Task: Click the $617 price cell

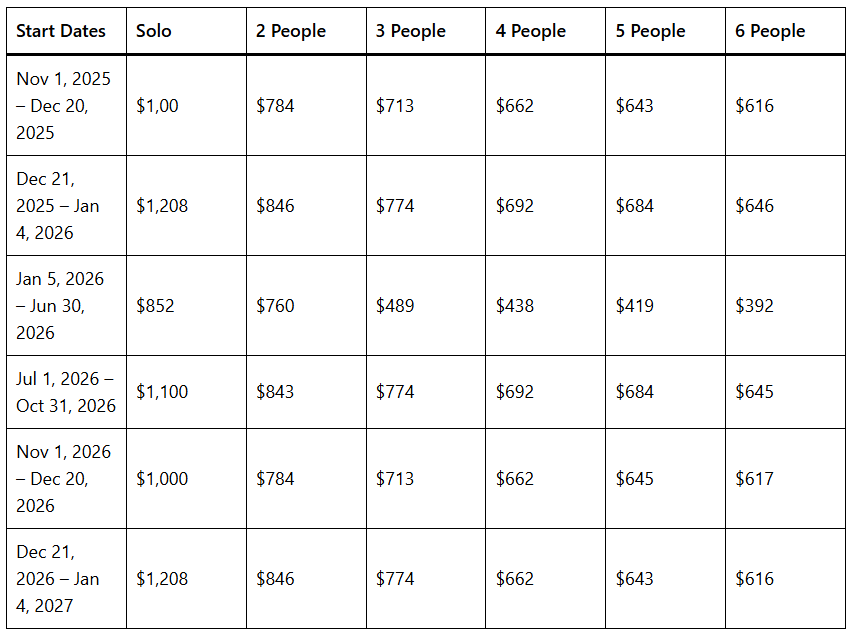Action: click(x=754, y=478)
